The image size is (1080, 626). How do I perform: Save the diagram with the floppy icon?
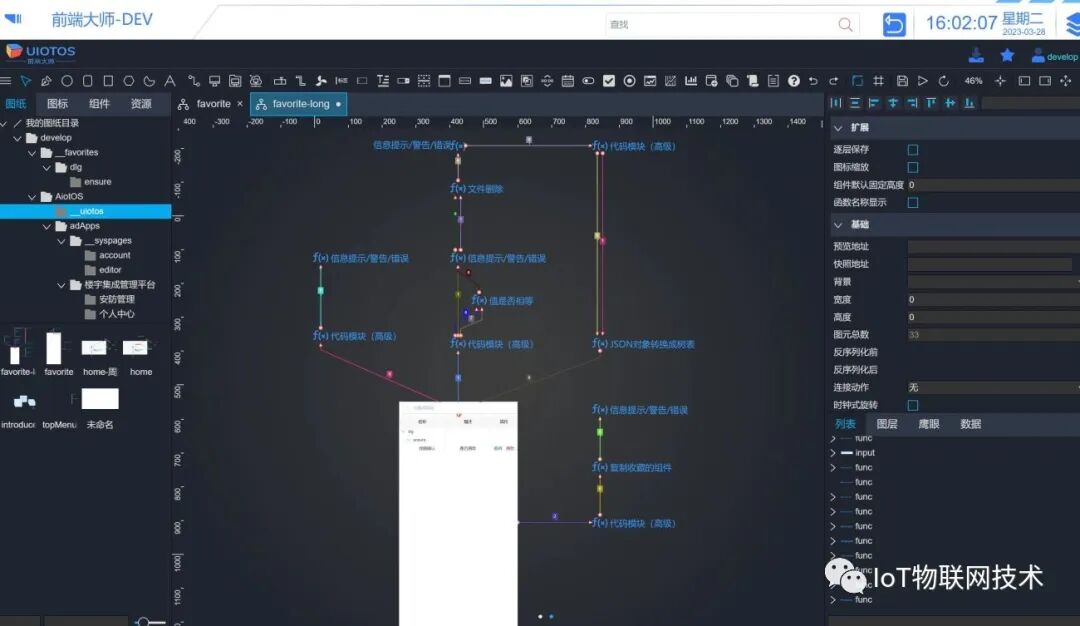pyautogui.click(x=902, y=81)
